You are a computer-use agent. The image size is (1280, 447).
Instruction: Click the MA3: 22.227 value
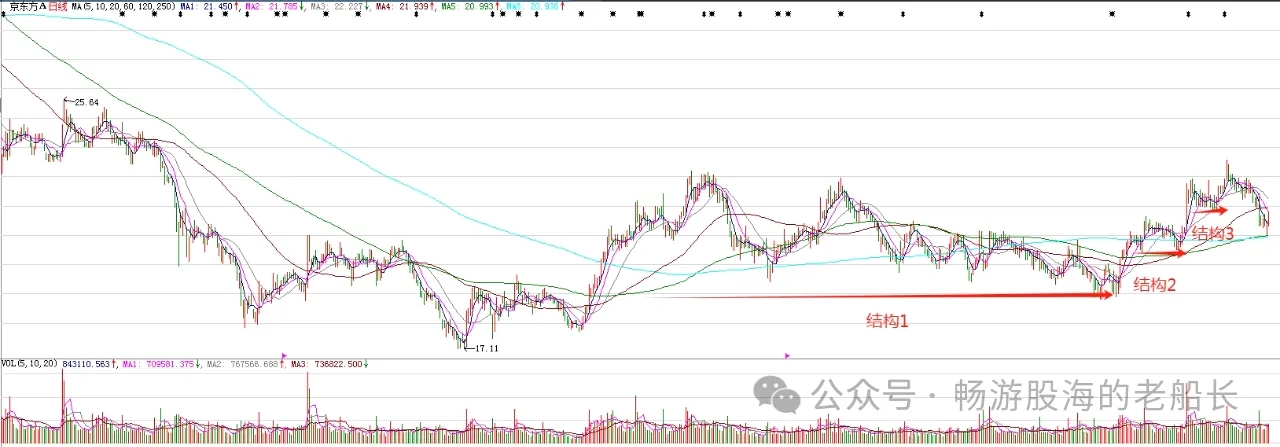(337, 6)
